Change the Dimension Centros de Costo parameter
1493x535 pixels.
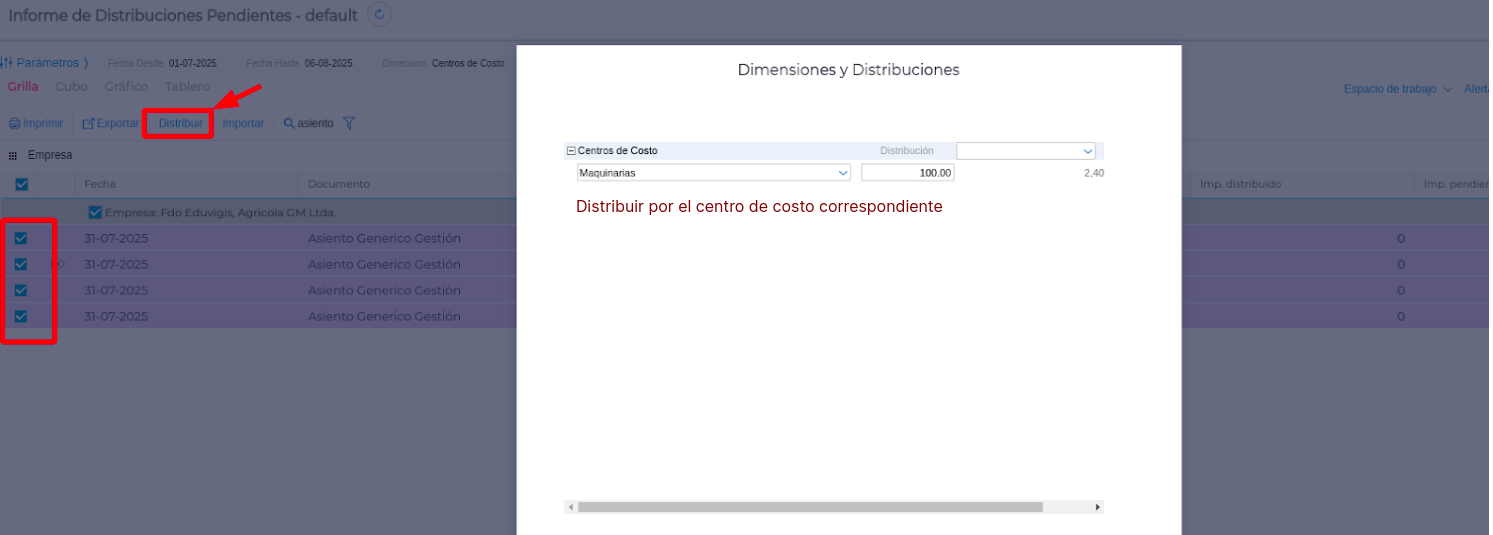click(x=443, y=63)
